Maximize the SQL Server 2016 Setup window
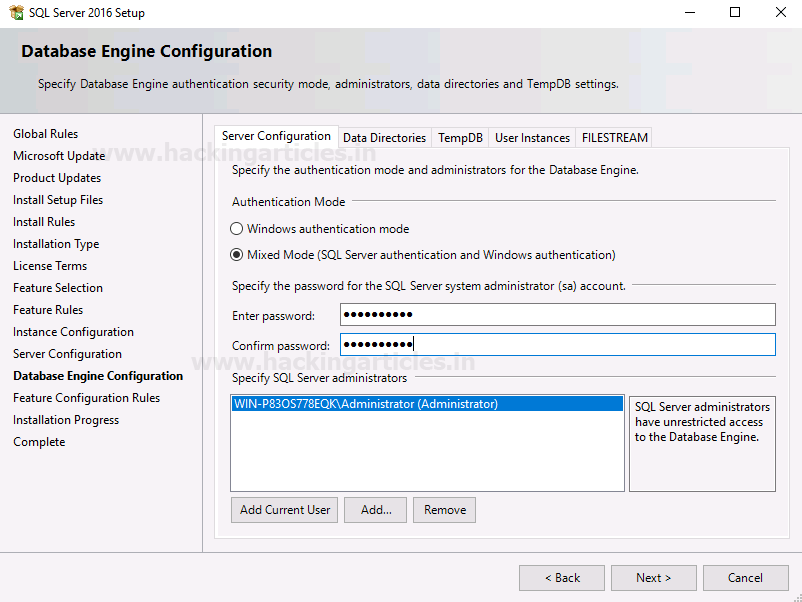 [735, 13]
